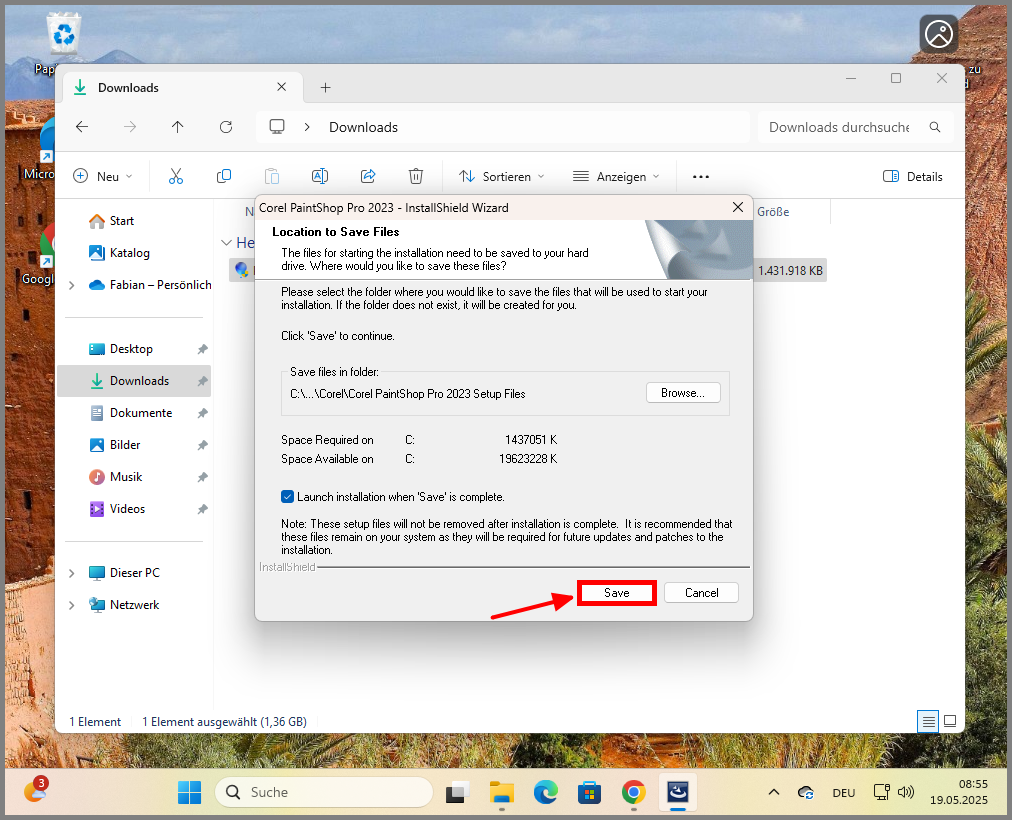1012x820 pixels.
Task: Navigate up one folder level
Action: (177, 126)
